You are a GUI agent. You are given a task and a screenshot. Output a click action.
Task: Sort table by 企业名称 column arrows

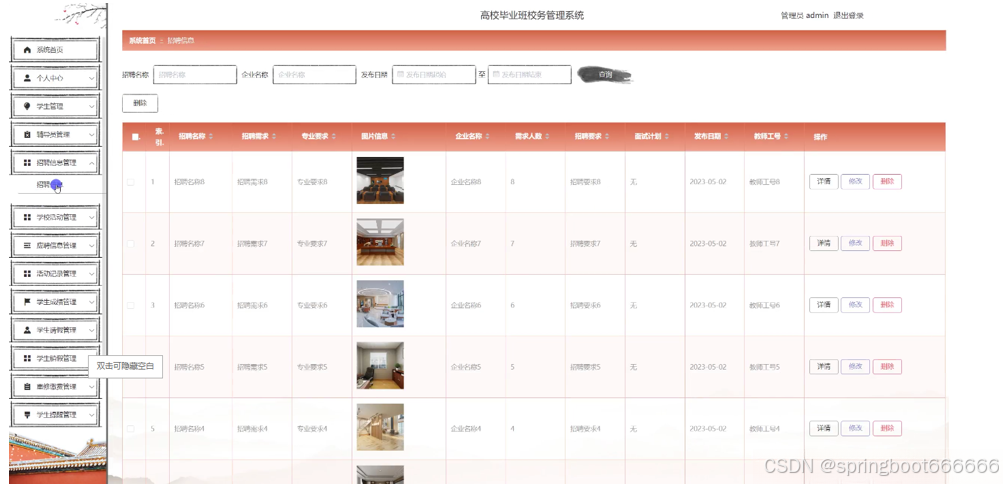(x=487, y=137)
